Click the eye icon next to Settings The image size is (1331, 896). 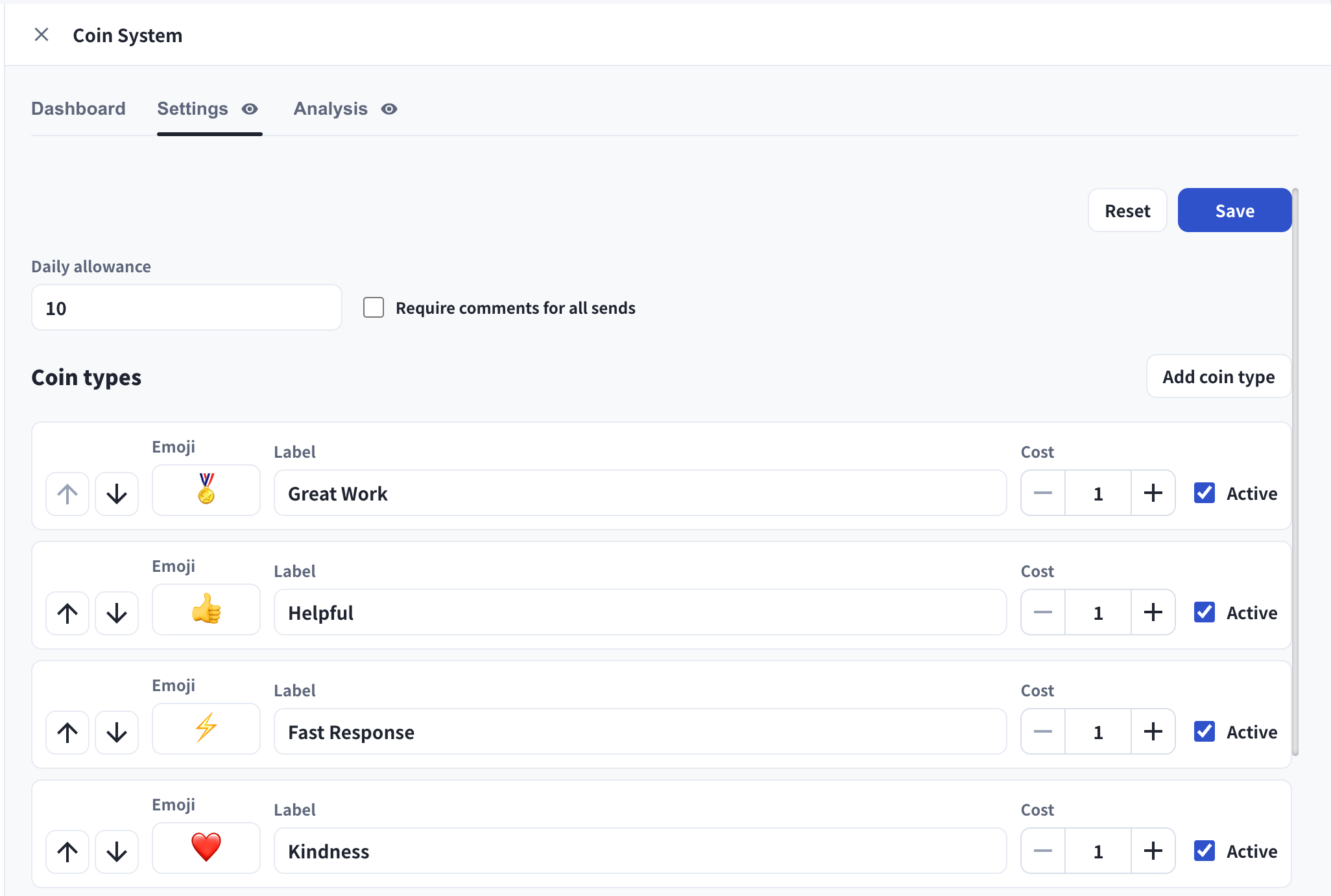tap(250, 109)
